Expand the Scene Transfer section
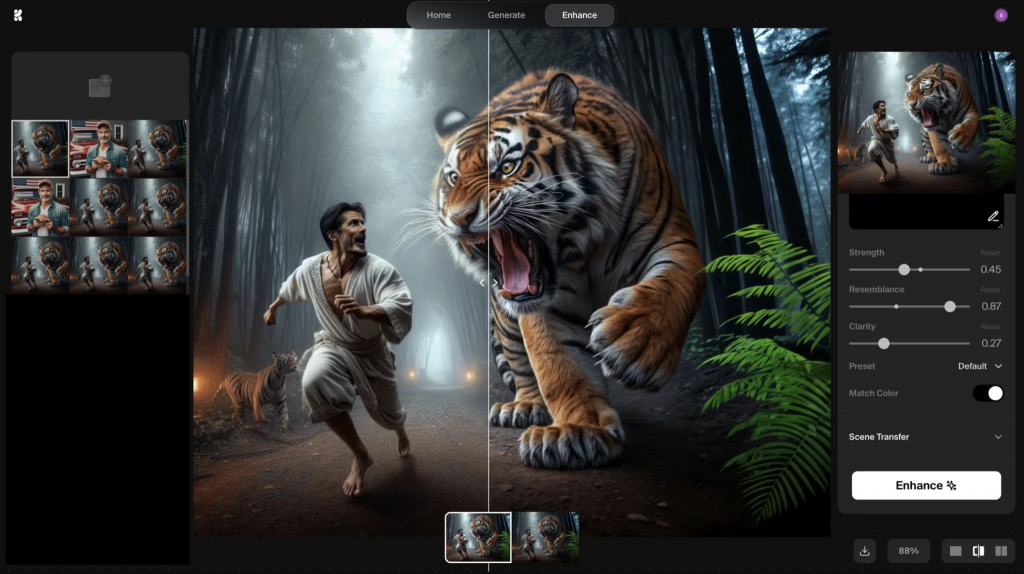This screenshot has height=574, width=1024. [x=926, y=437]
